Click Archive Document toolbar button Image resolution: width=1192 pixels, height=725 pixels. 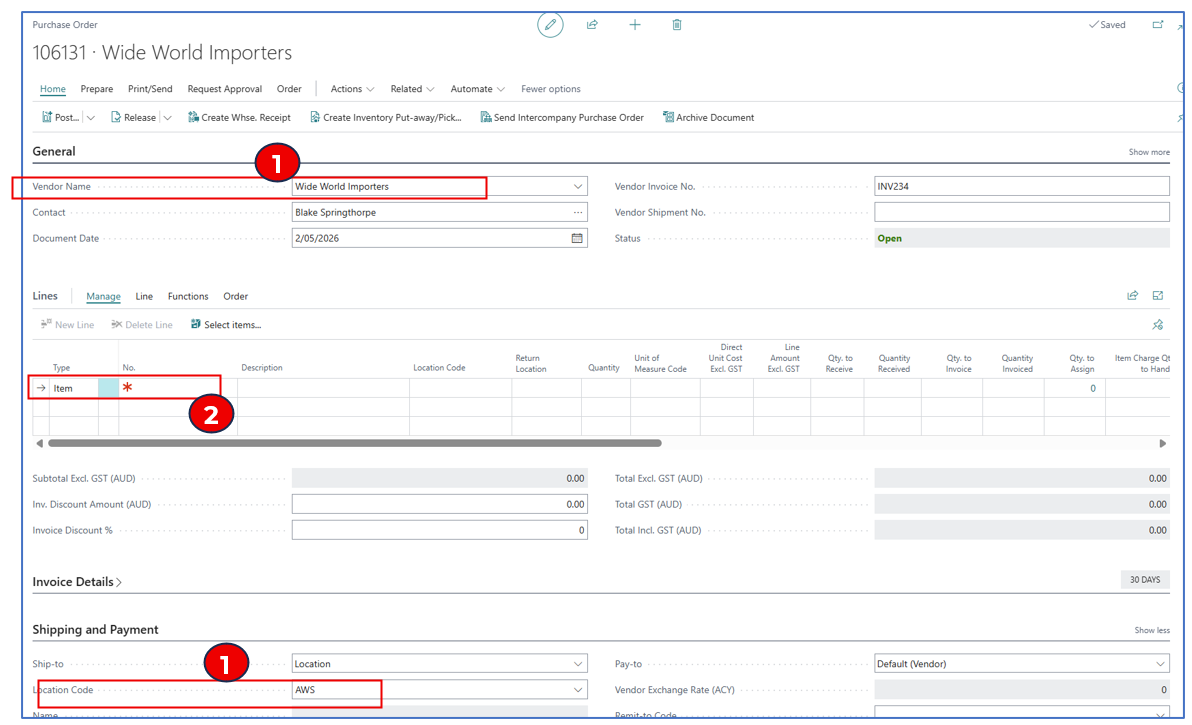tap(708, 118)
